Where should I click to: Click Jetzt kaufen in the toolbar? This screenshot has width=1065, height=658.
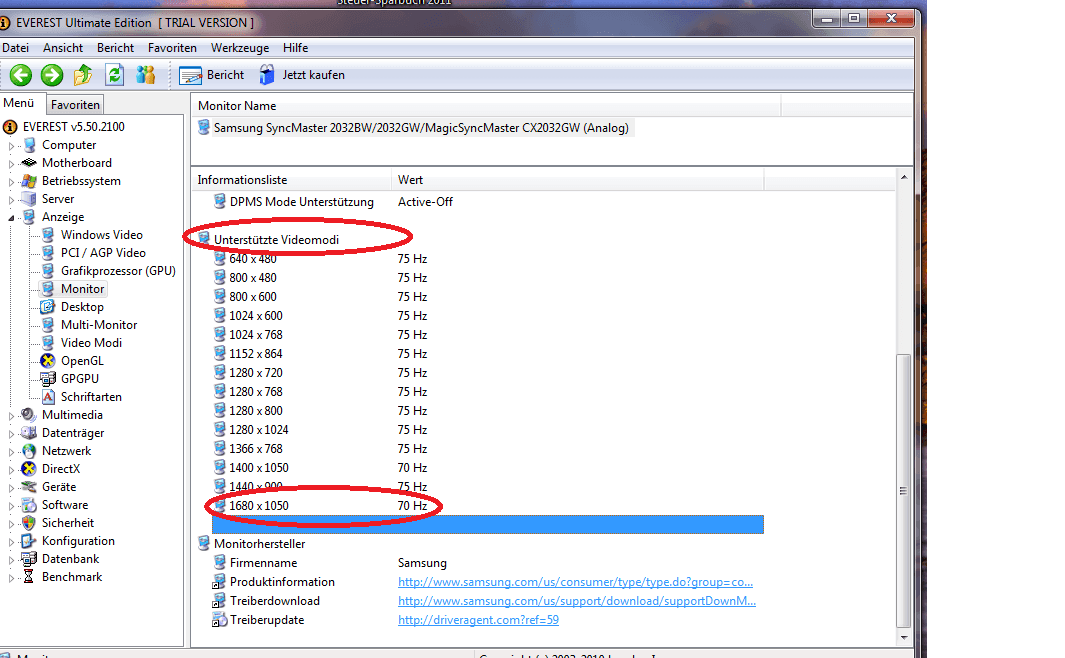pos(302,75)
